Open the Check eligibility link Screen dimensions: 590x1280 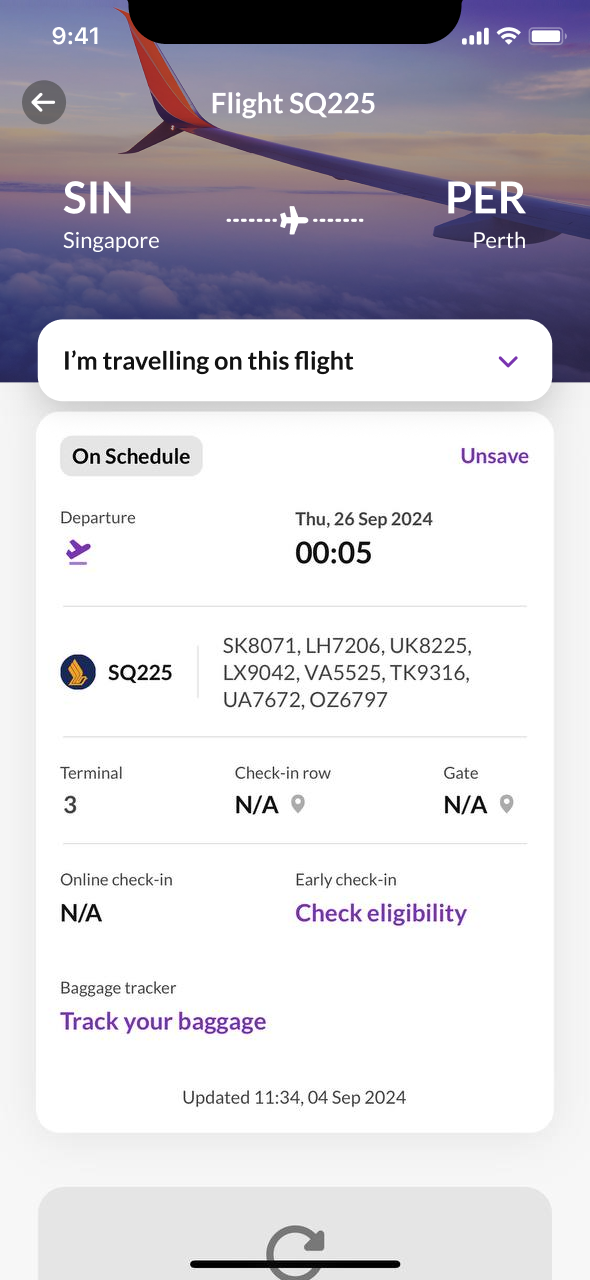pos(381,913)
